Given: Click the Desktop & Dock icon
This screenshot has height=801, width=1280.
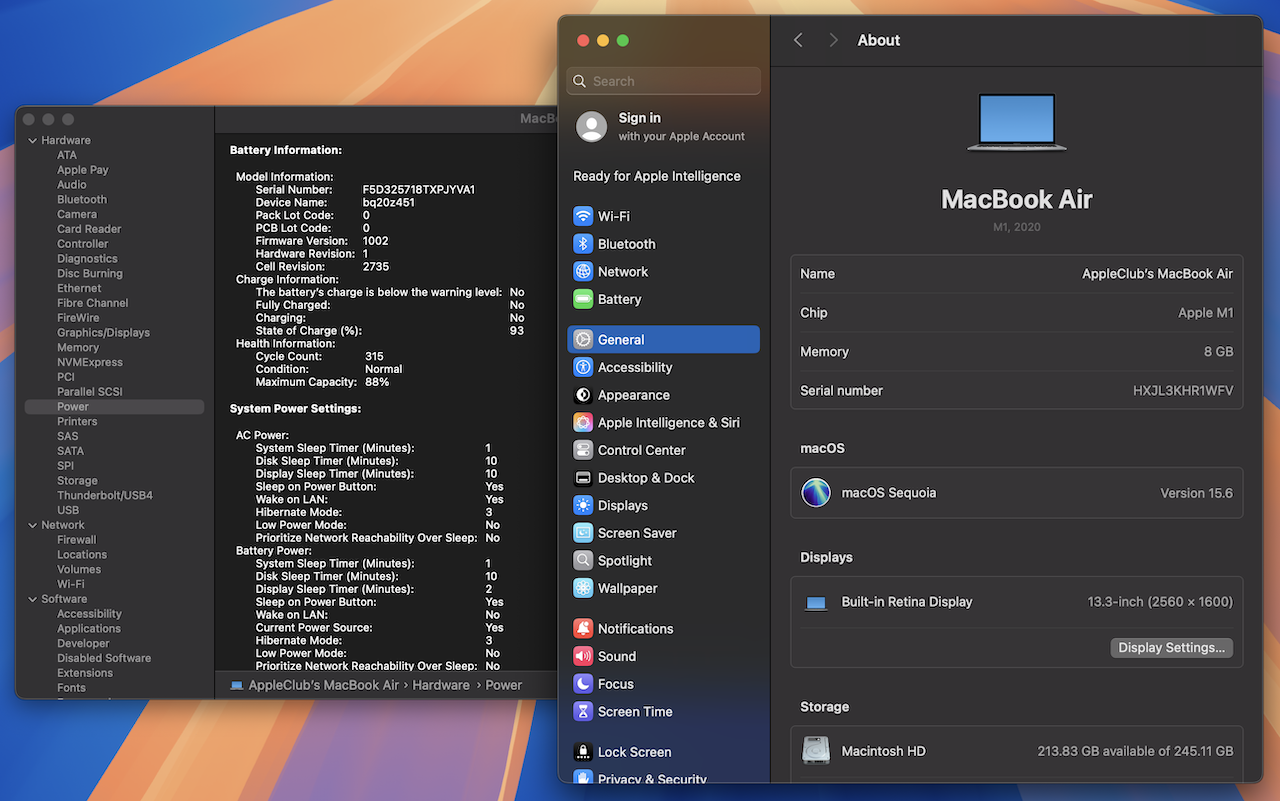Looking at the screenshot, I should 583,478.
